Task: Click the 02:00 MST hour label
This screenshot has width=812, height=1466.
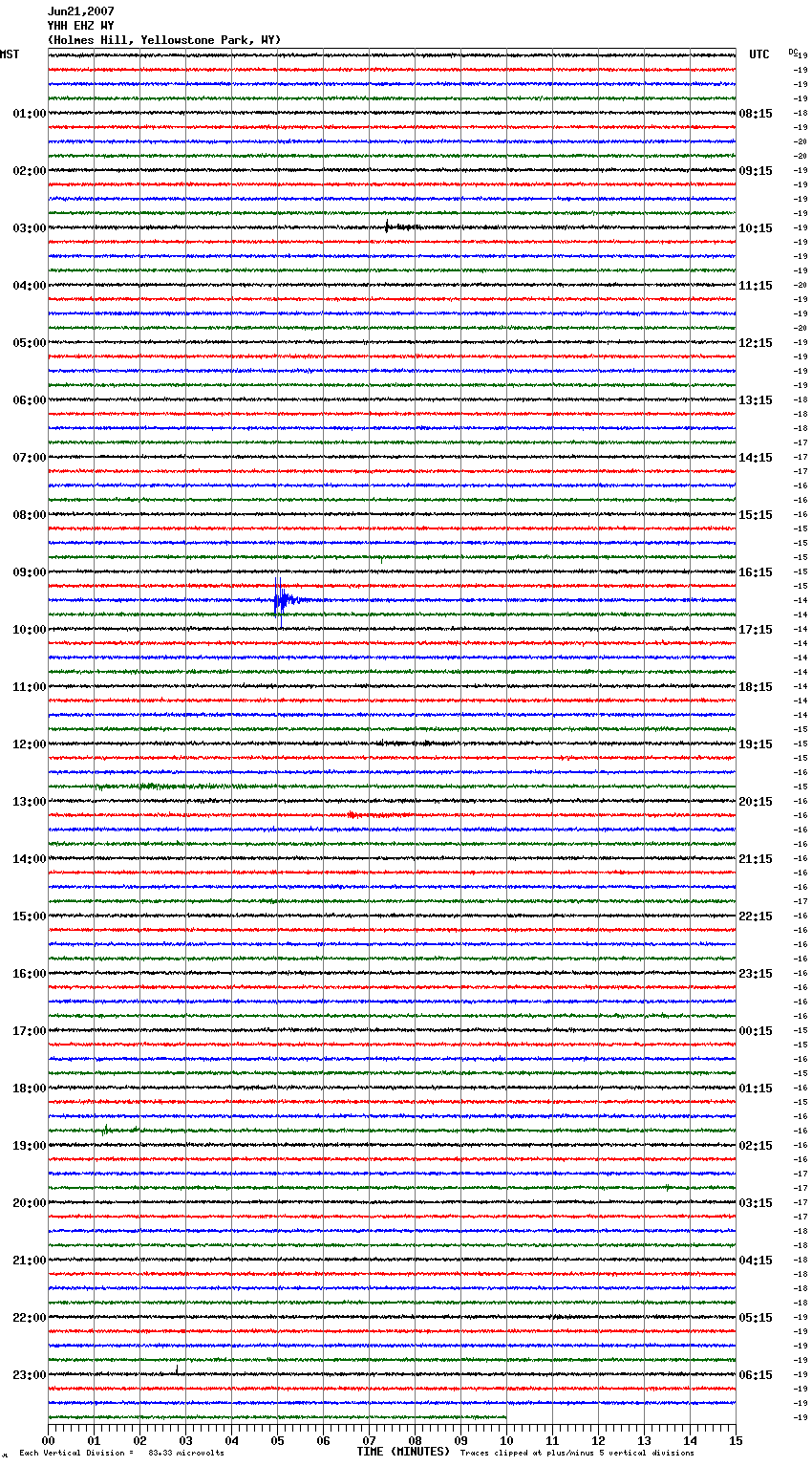Action: tap(29, 171)
